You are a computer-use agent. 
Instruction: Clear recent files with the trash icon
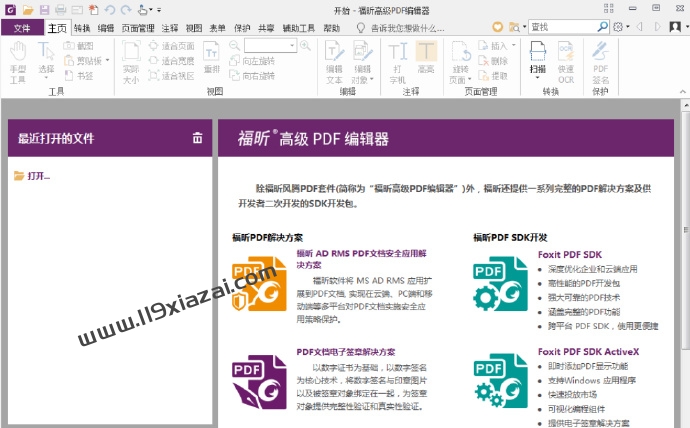coord(198,138)
